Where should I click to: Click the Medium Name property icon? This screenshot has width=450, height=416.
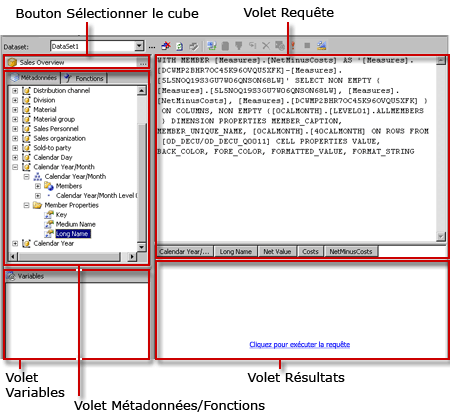[49, 224]
